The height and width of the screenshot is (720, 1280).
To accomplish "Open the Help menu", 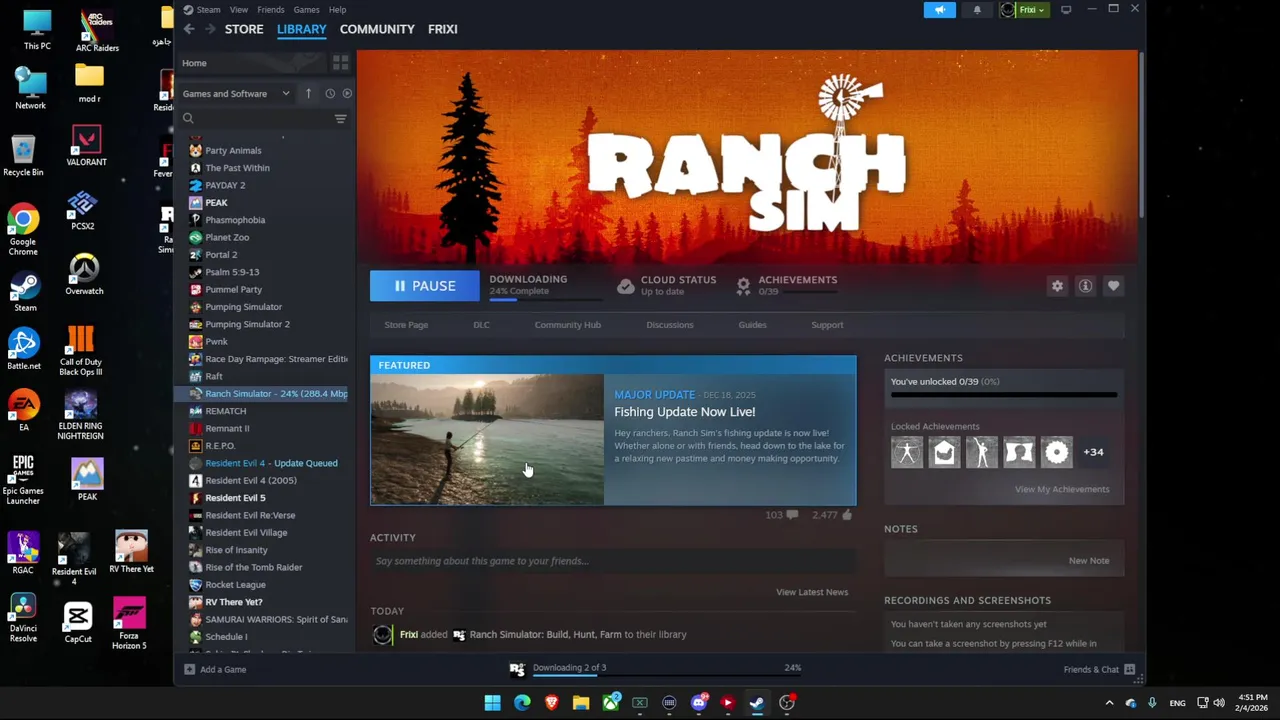I will coord(338,10).
